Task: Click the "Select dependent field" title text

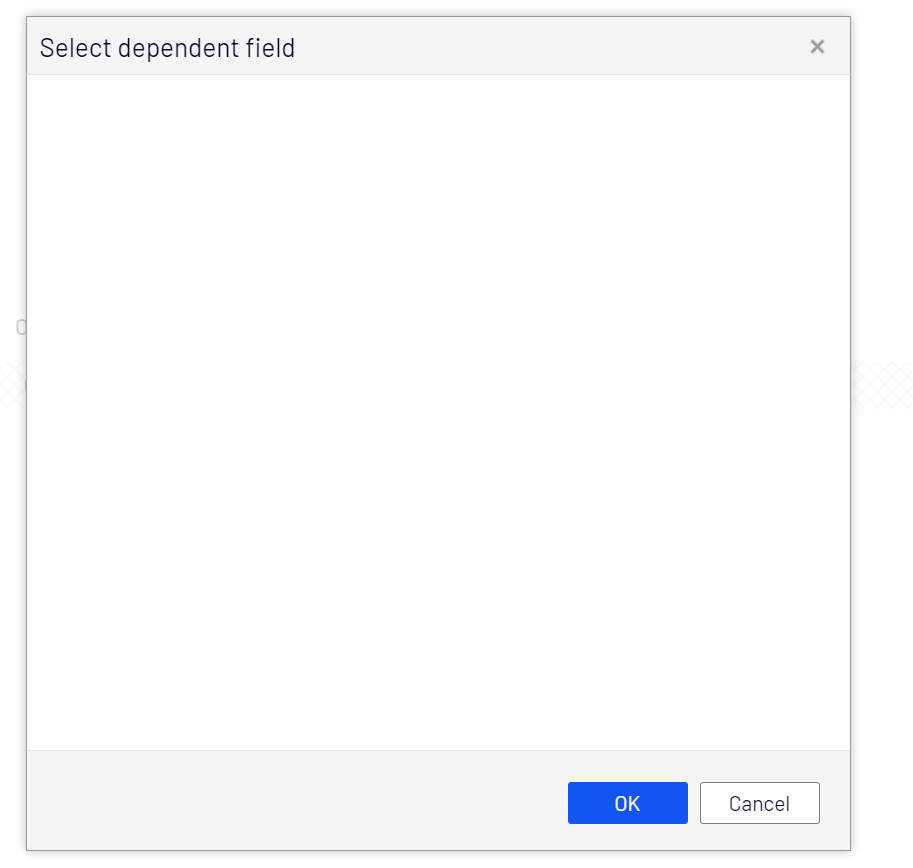Action: (x=167, y=48)
